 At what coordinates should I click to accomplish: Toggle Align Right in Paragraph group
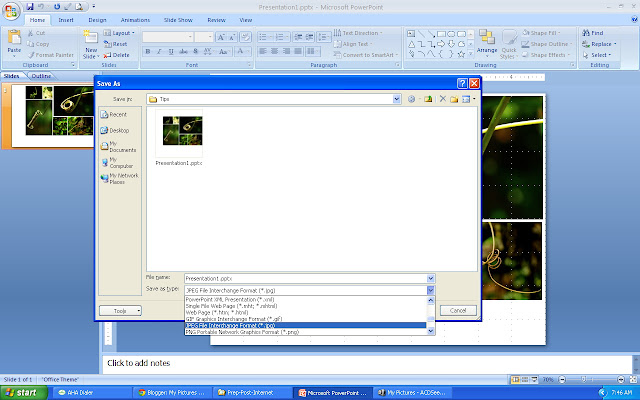coord(287,51)
